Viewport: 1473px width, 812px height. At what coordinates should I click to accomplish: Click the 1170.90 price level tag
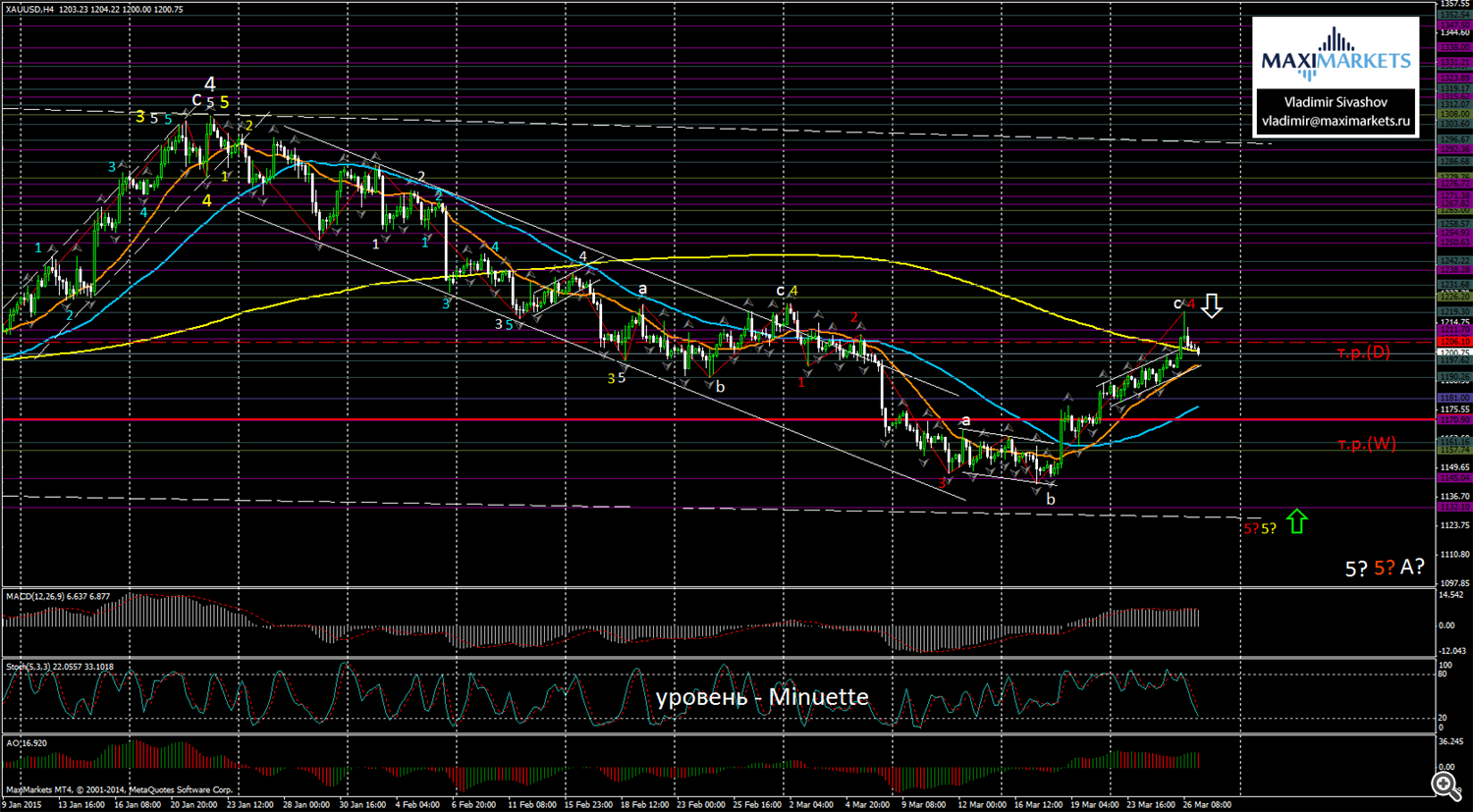click(1454, 420)
